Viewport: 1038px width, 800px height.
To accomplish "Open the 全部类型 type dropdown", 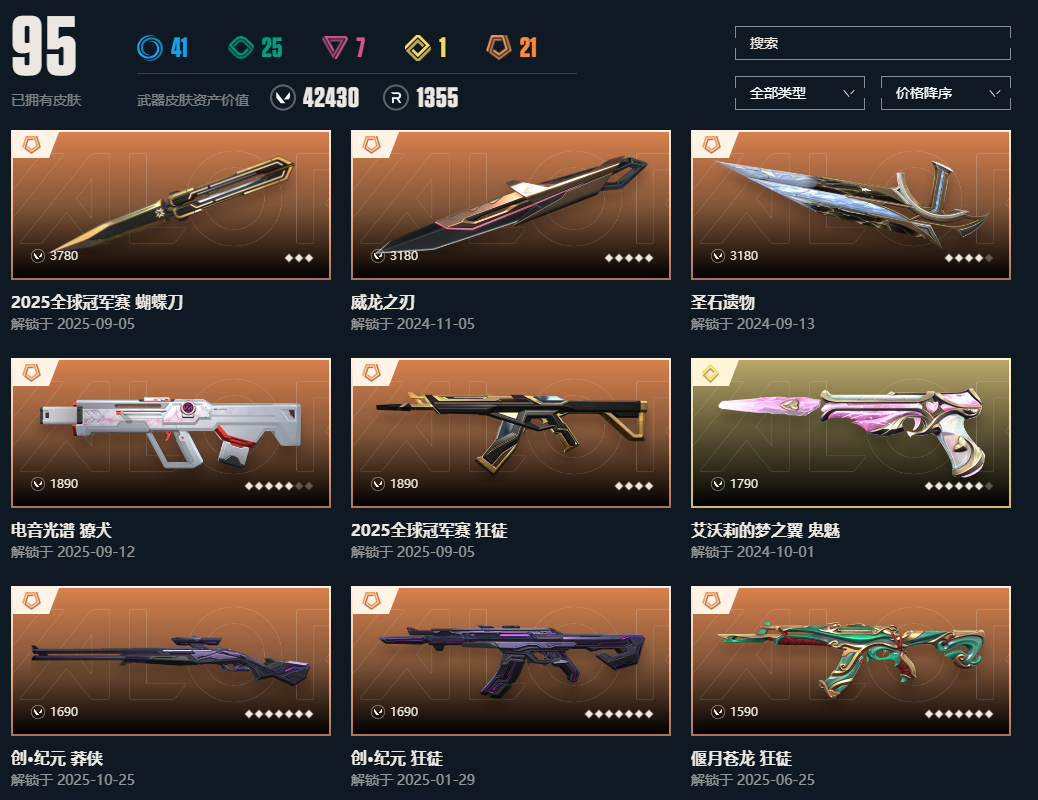I will 800,93.
